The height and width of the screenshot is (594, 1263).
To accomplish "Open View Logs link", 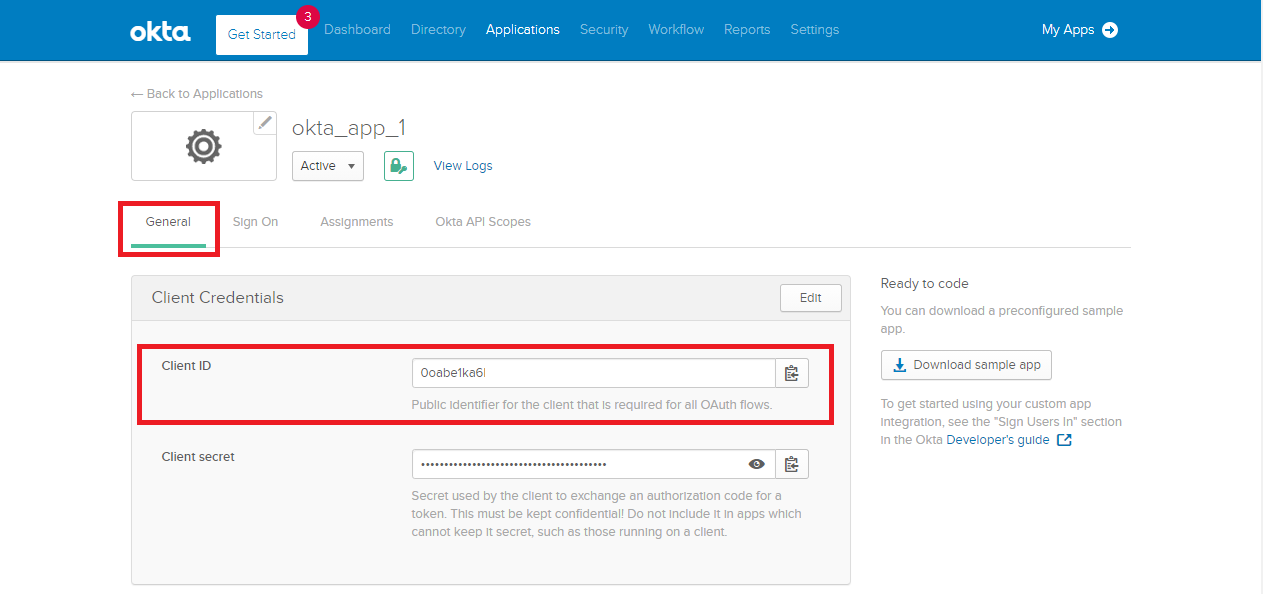I will pos(463,166).
